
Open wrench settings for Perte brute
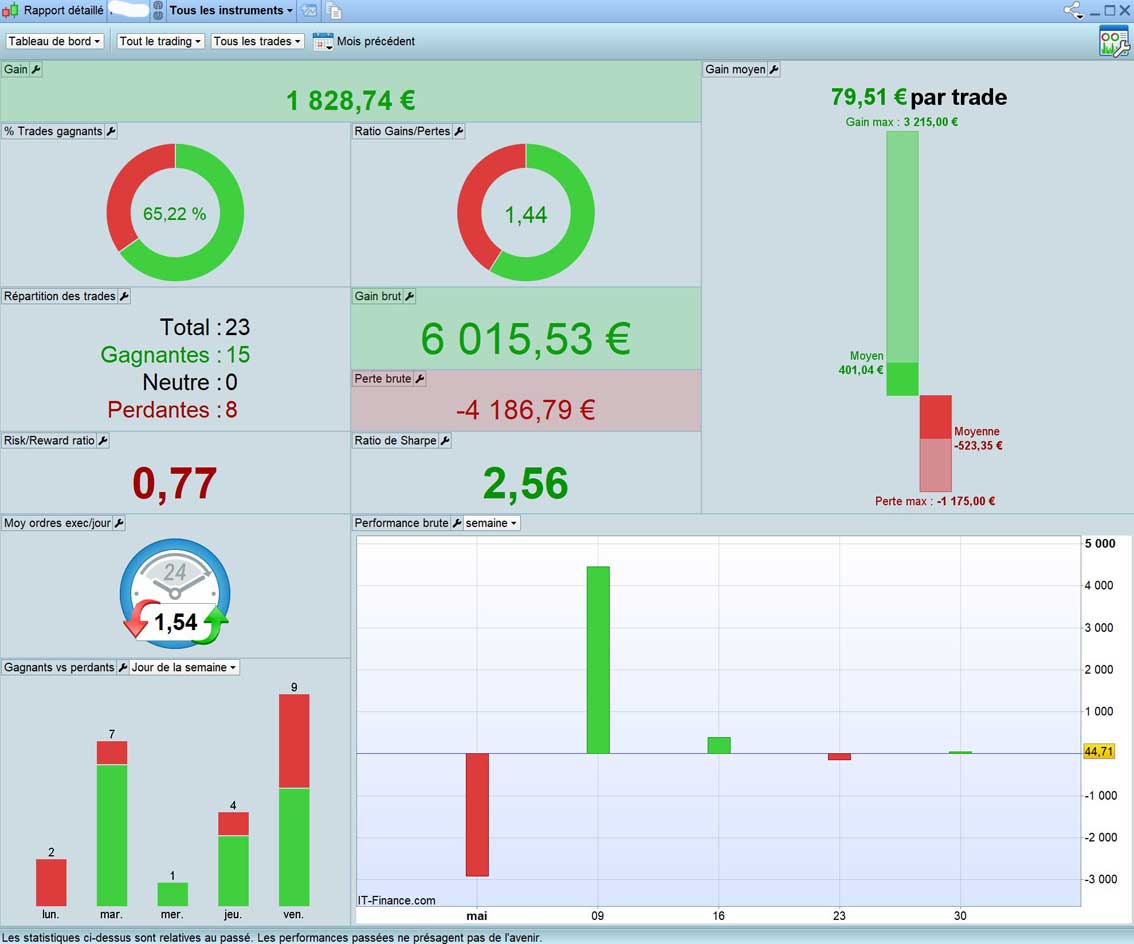pyautogui.click(x=419, y=378)
